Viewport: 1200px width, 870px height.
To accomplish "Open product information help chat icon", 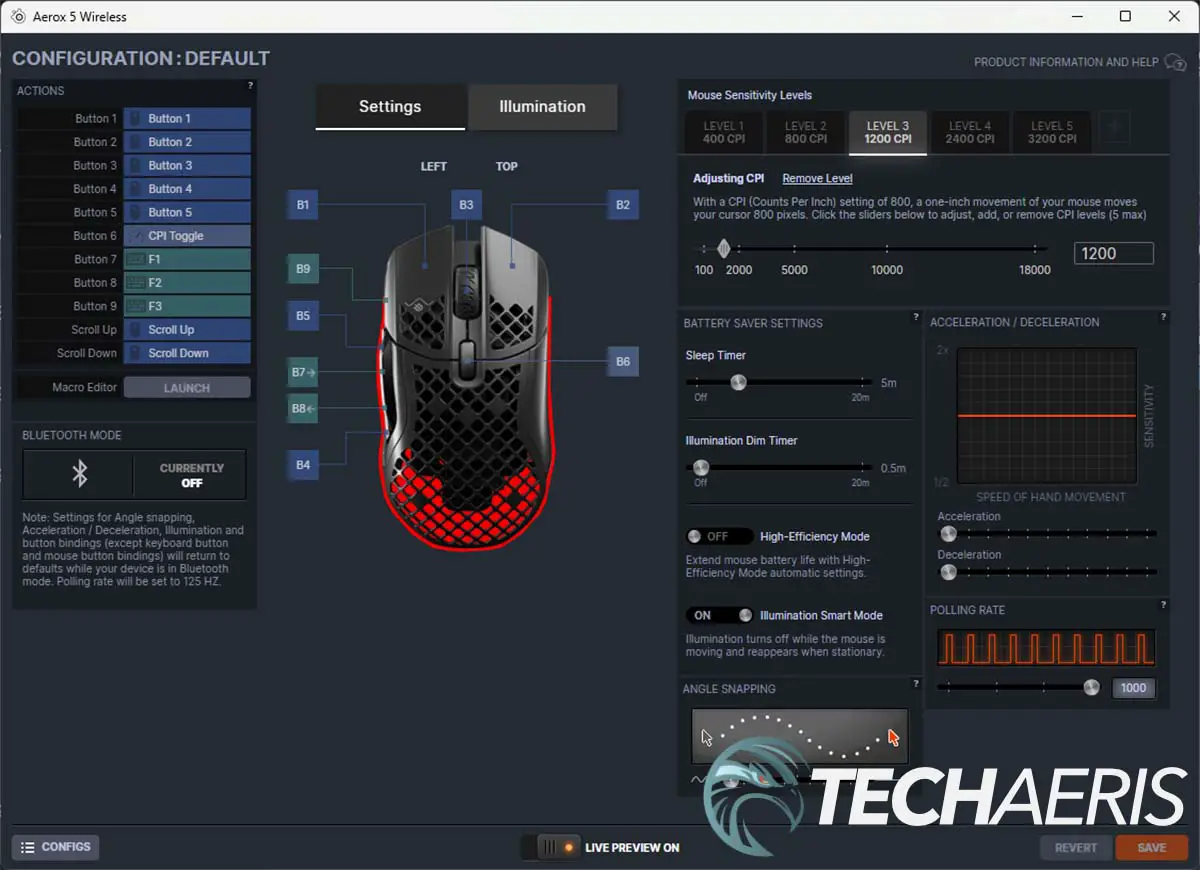I will click(x=1175, y=62).
